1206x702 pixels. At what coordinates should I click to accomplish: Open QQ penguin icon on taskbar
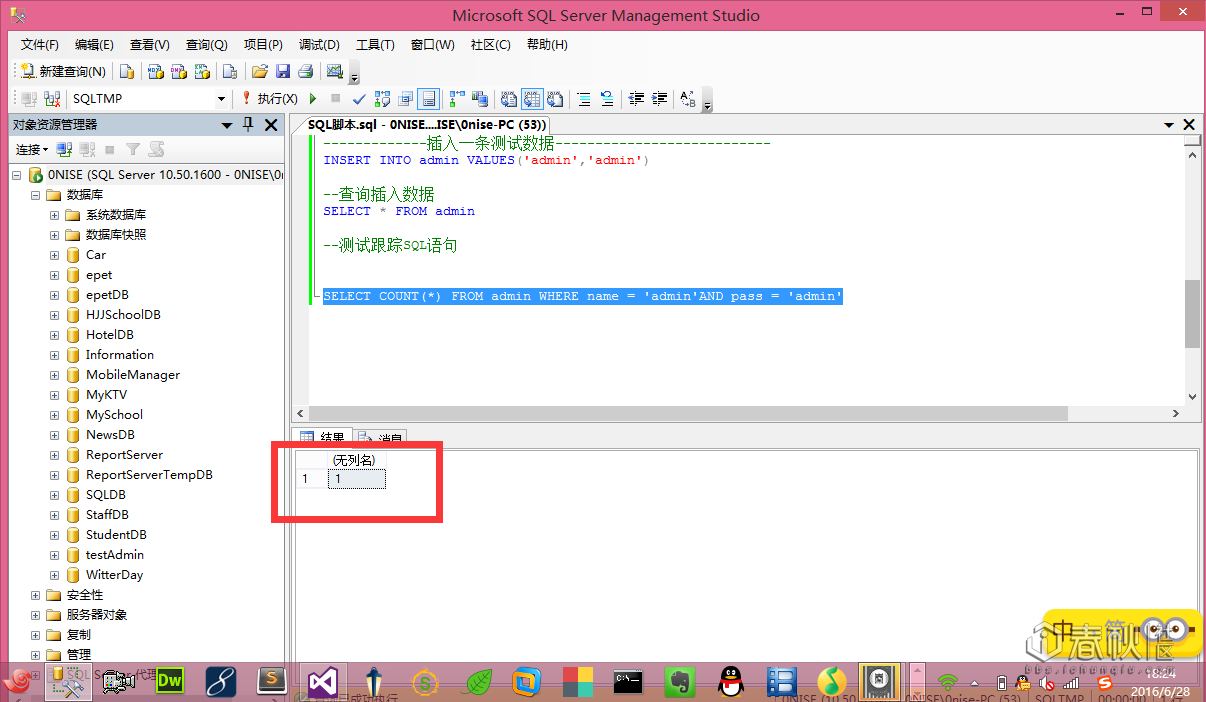coord(731,682)
